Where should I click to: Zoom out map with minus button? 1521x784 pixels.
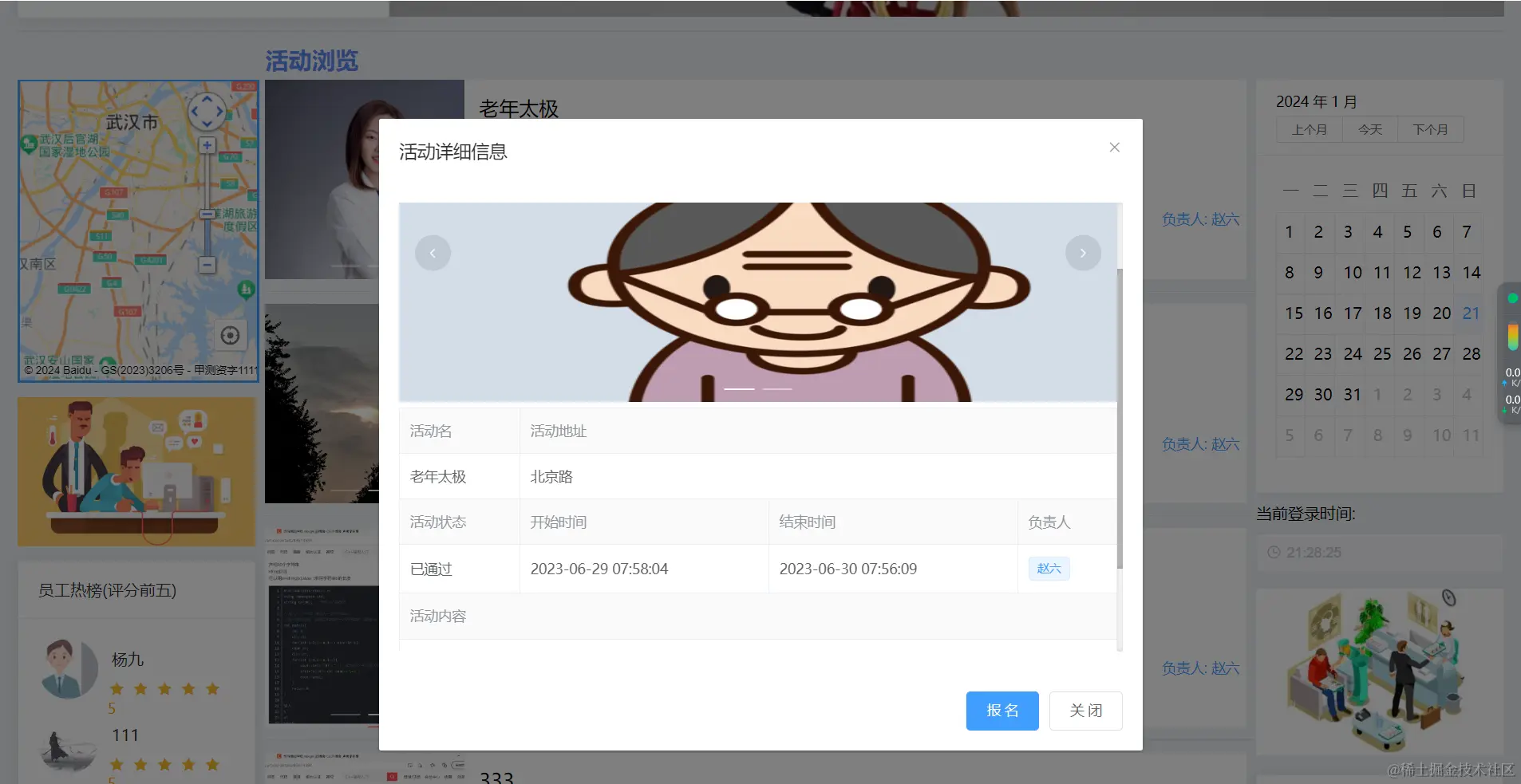pos(207,264)
